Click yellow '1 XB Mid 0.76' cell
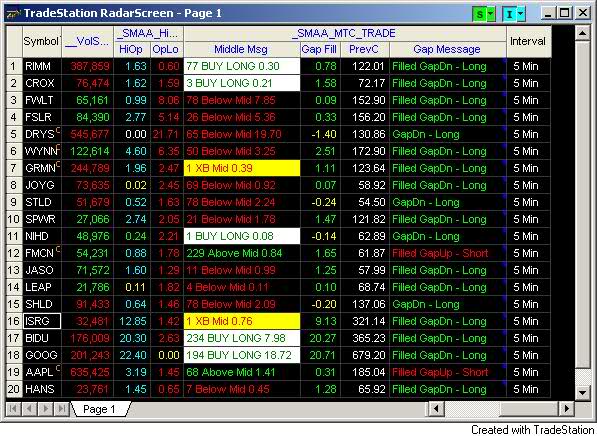This screenshot has height=436, width=597. (x=242, y=321)
